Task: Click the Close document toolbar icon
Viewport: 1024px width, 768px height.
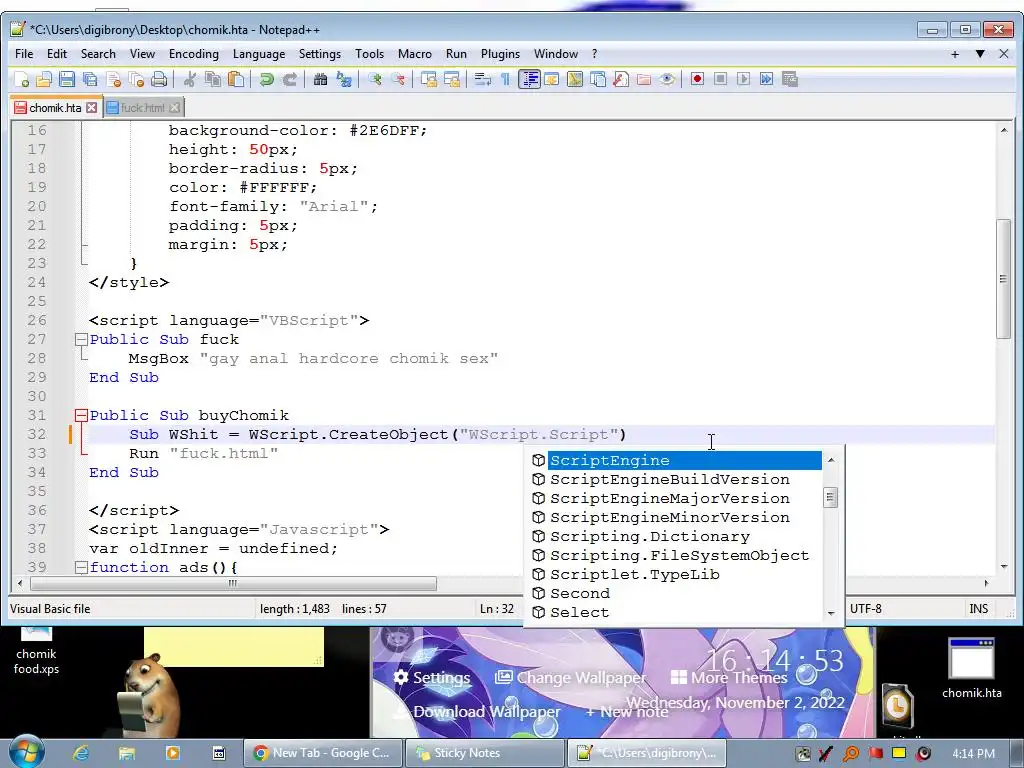Action: [114, 80]
